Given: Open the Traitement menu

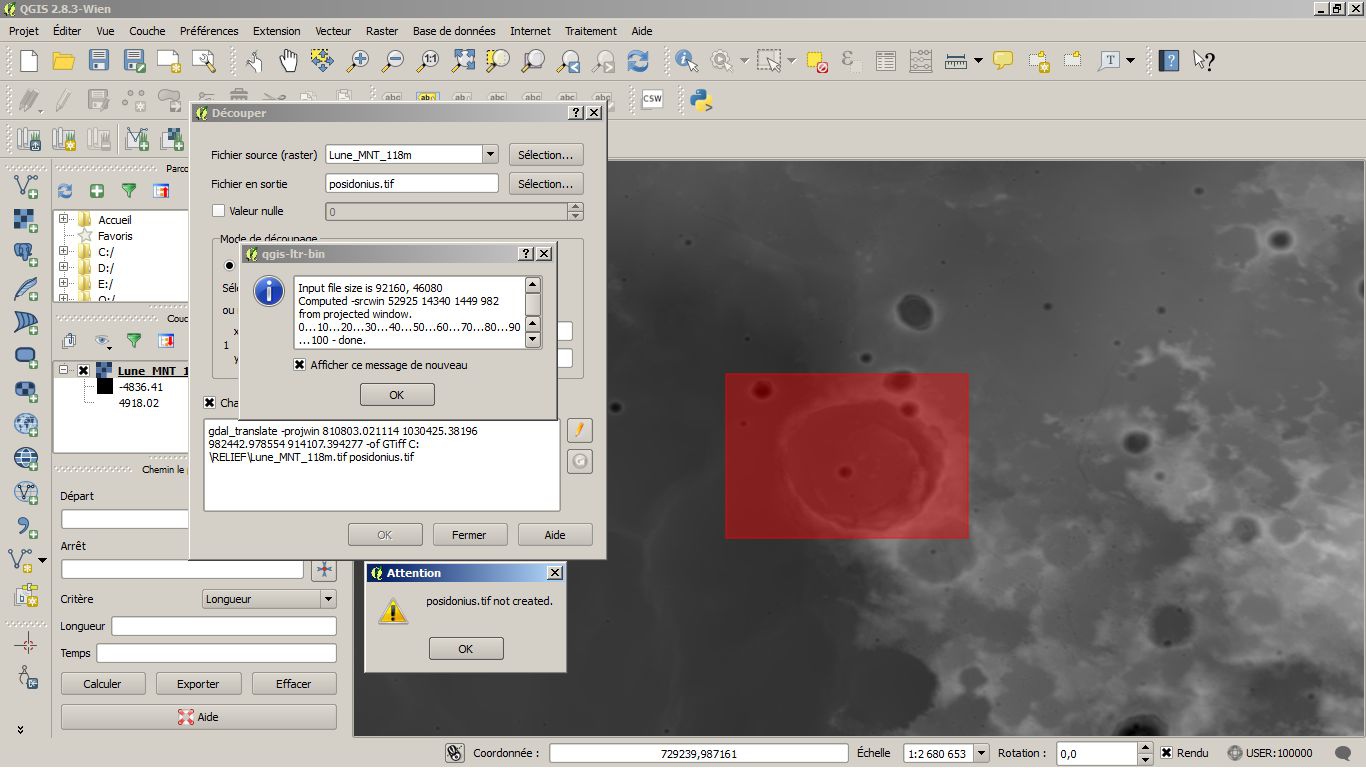Looking at the screenshot, I should [590, 31].
